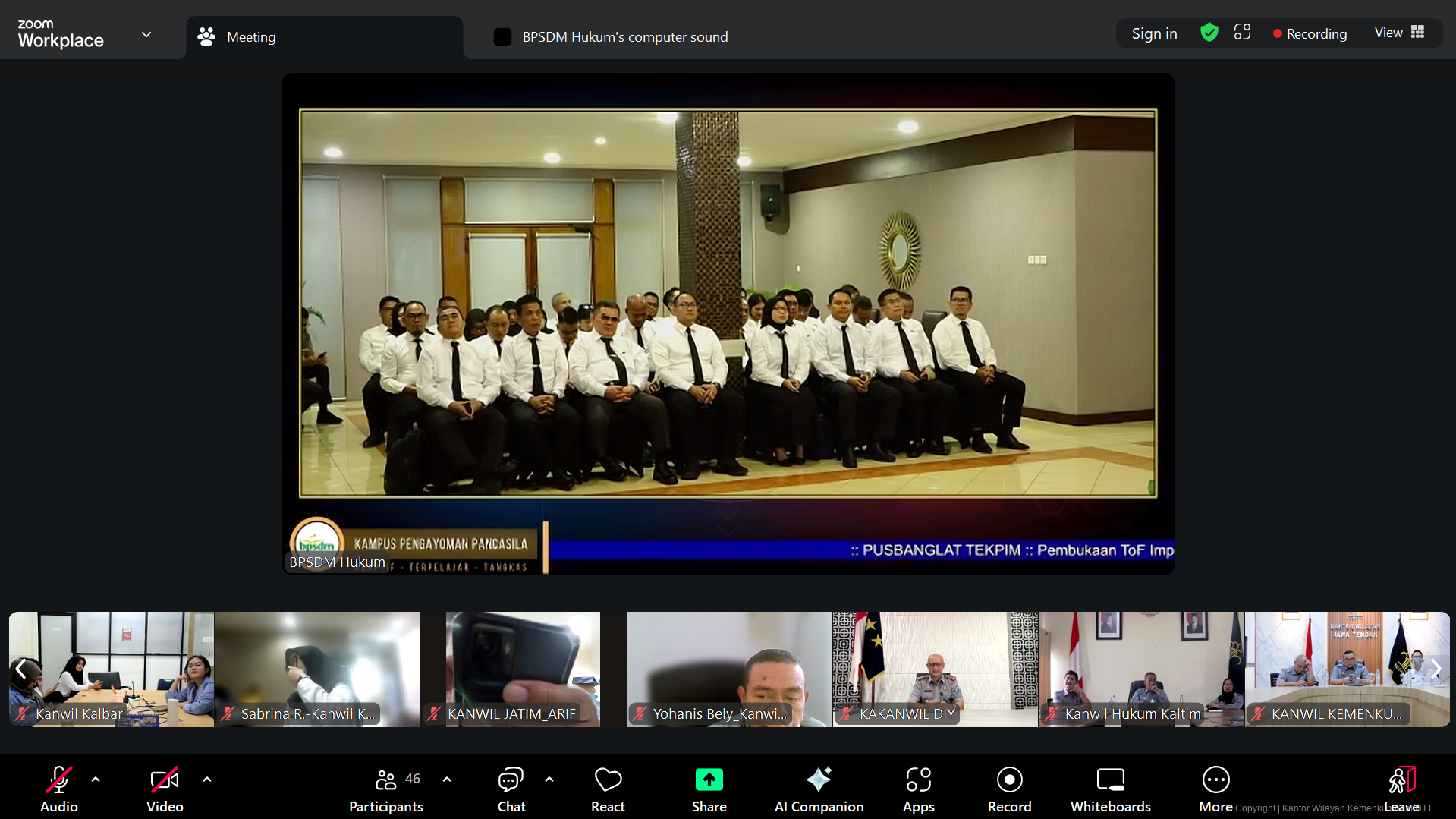Unmute microphone with Audio button

(59, 789)
